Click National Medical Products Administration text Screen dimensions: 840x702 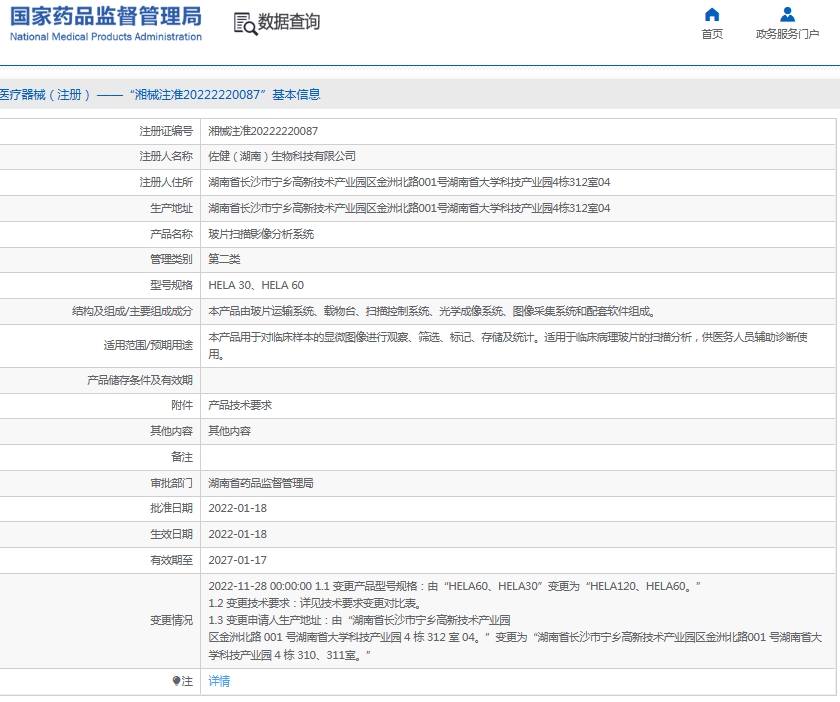[x=106, y=37]
